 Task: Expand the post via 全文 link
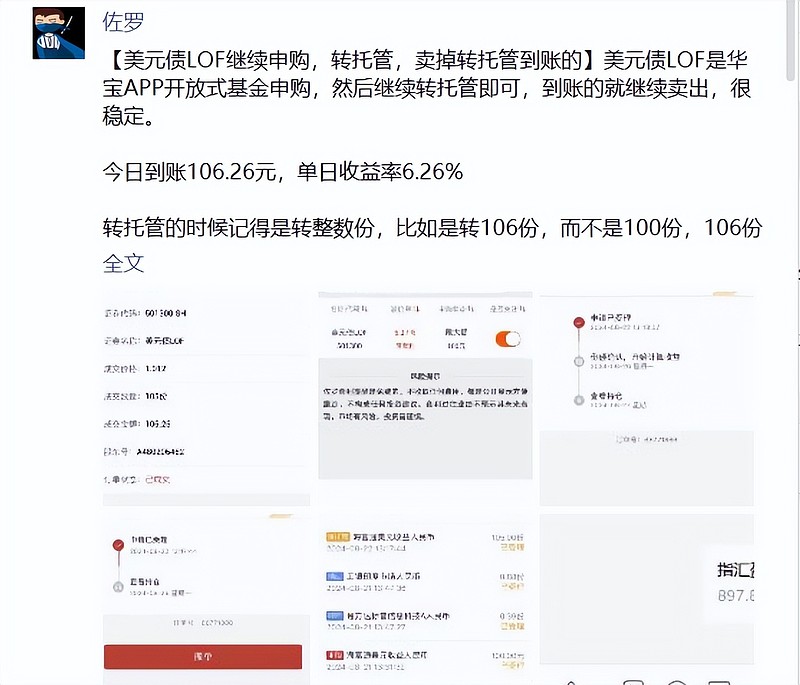coord(123,264)
